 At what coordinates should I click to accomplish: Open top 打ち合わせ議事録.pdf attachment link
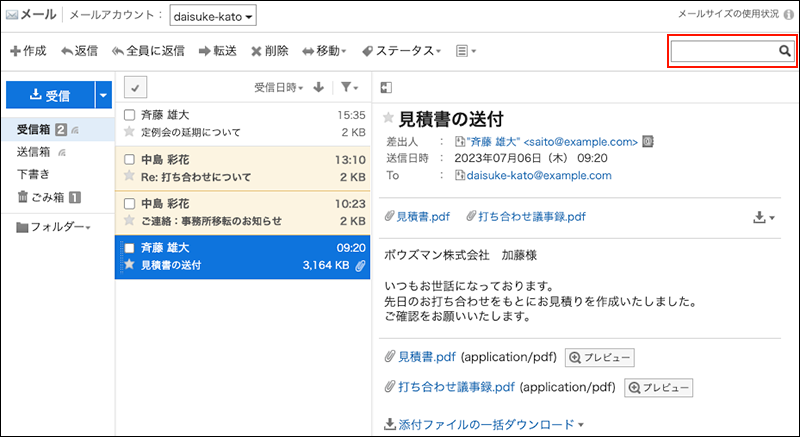[532, 217]
